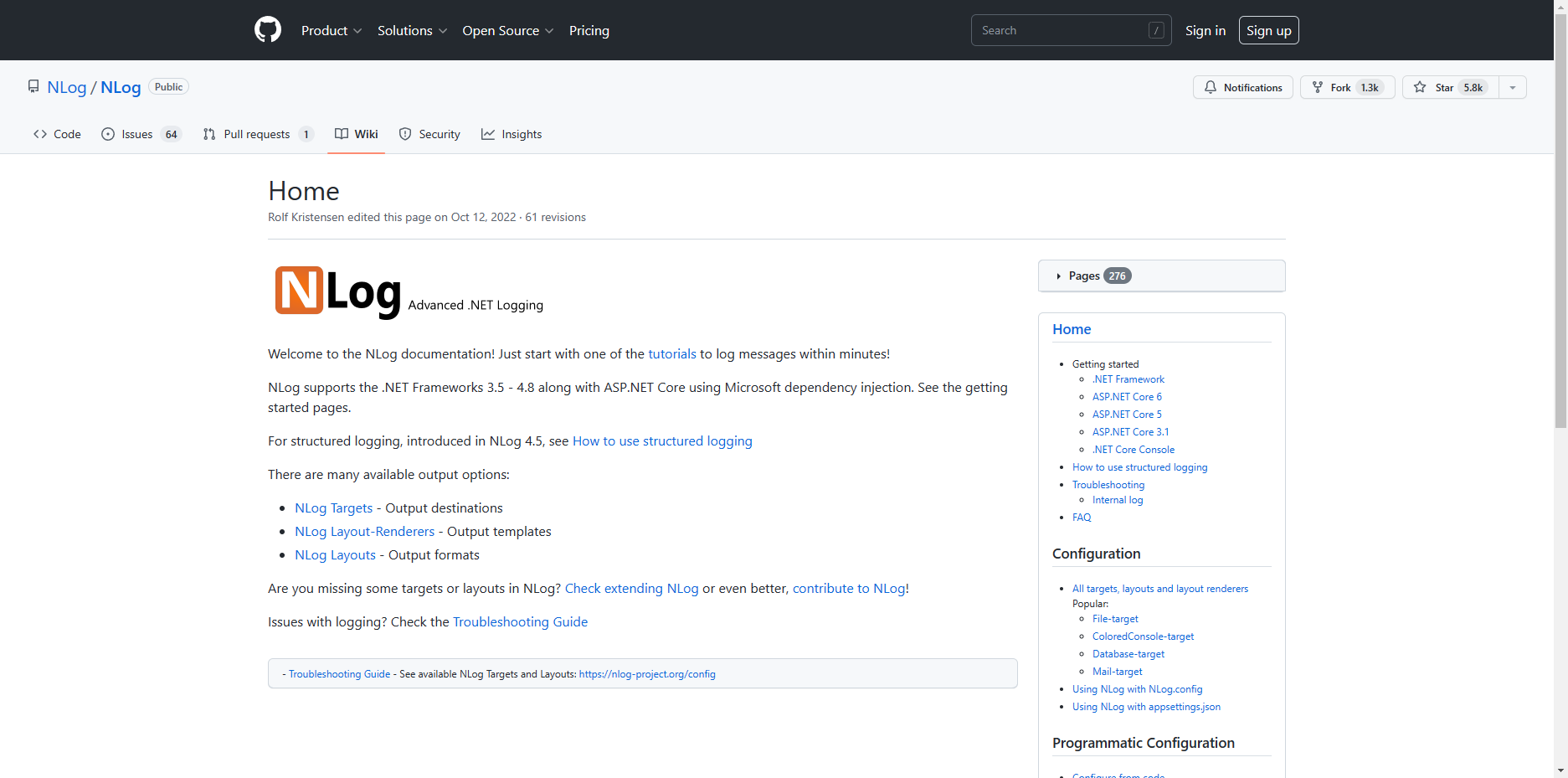Open the sidebar Home heading link
This screenshot has height=778, width=1568.
click(1072, 329)
